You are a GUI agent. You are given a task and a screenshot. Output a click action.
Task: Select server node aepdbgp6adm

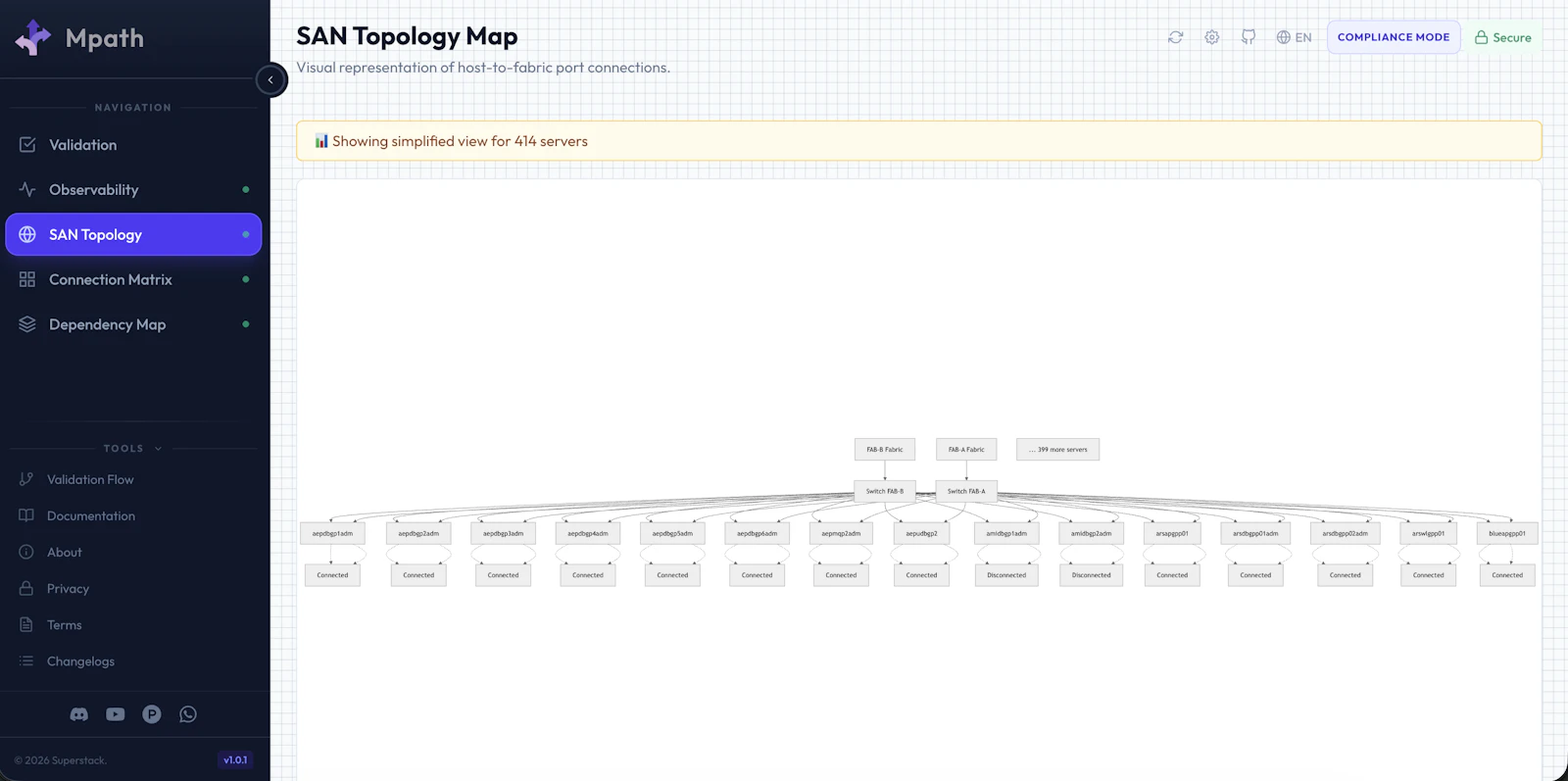(x=758, y=534)
